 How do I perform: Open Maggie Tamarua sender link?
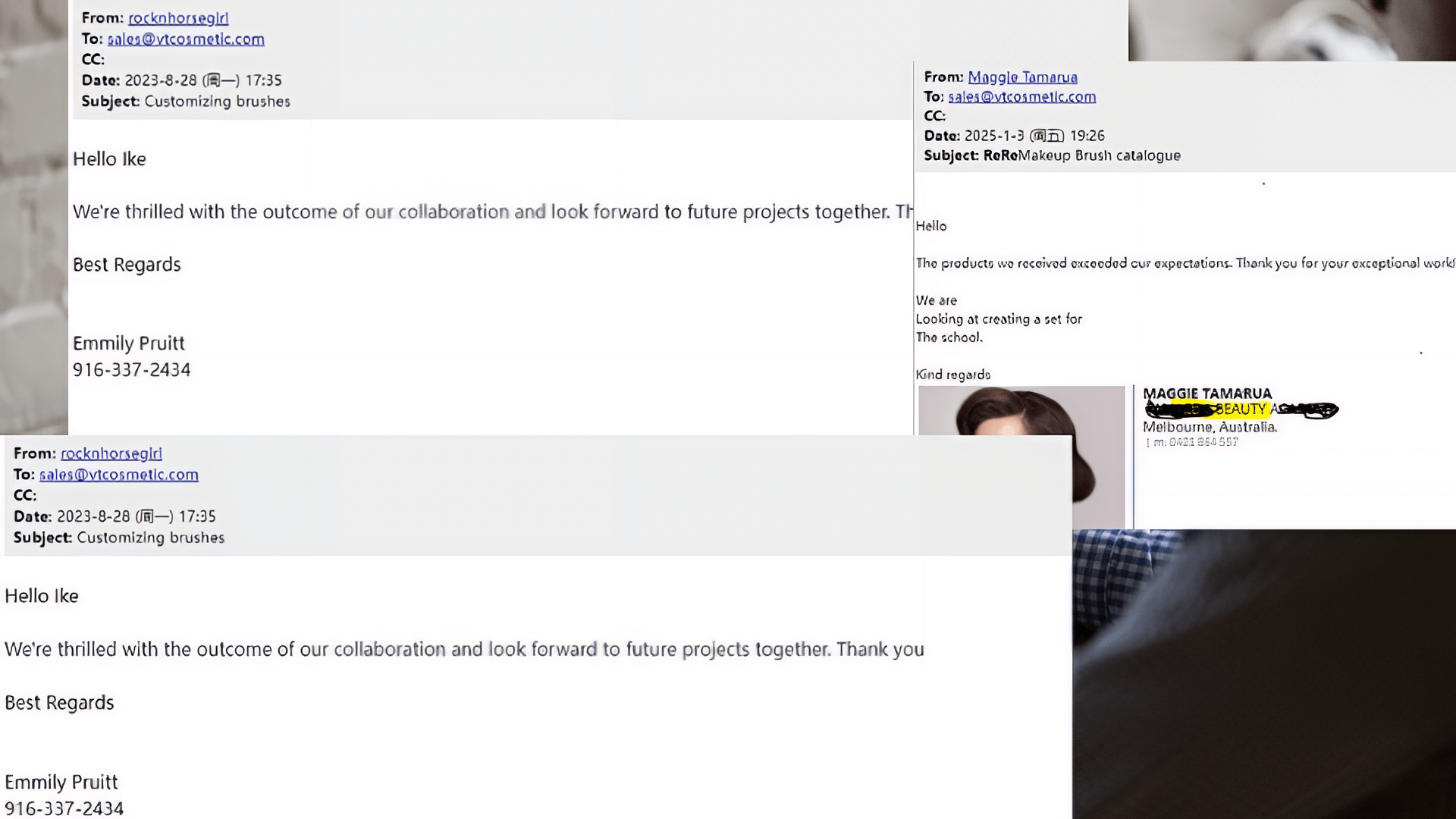1022,77
